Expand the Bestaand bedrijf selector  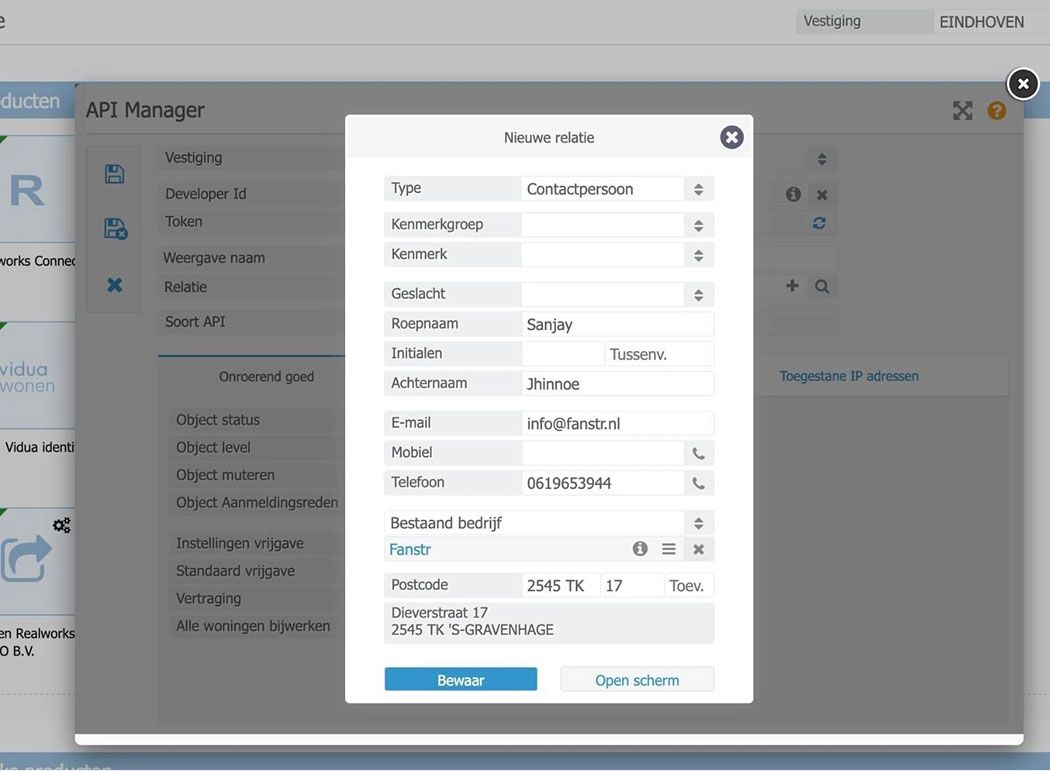pyautogui.click(x=549, y=523)
